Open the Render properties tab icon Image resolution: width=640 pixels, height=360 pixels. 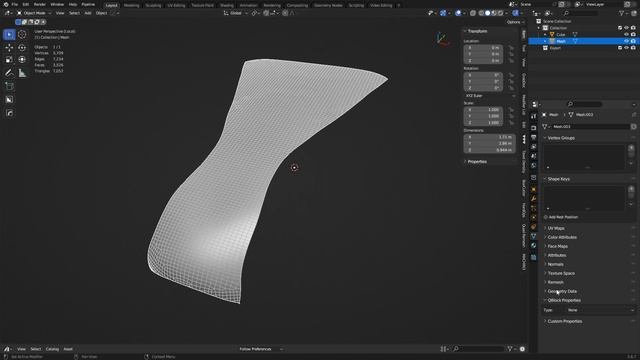533,128
